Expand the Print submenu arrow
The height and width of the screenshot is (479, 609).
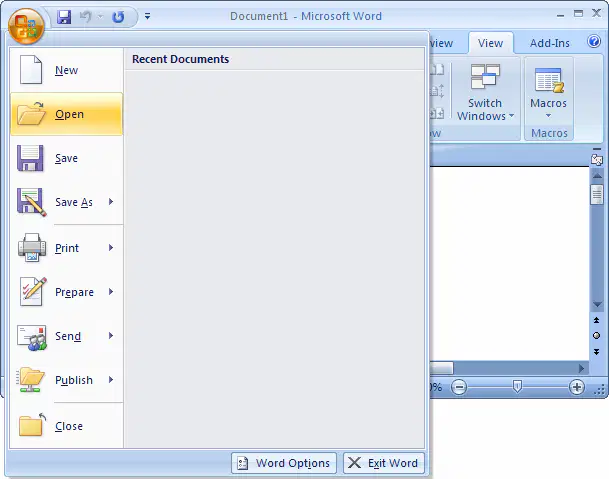pos(111,247)
